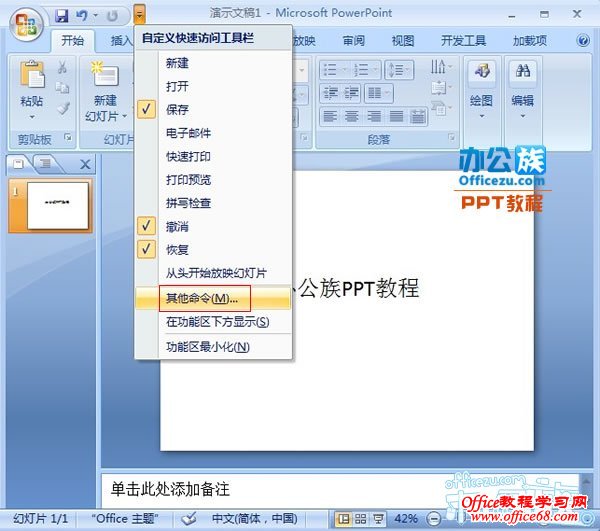Choose 新建 in the customize menu
The image size is (600, 531).
pos(213,63)
